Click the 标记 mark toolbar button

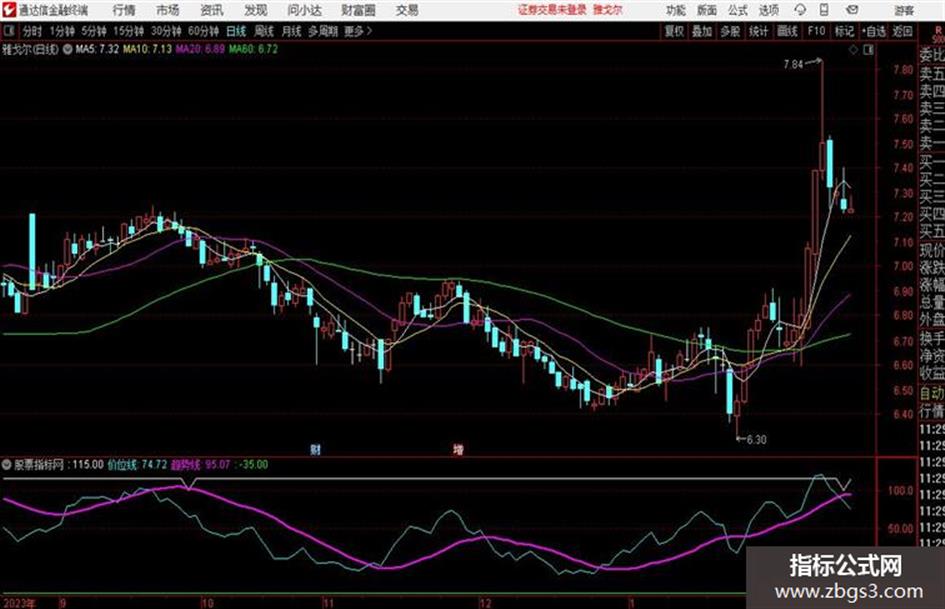844,31
